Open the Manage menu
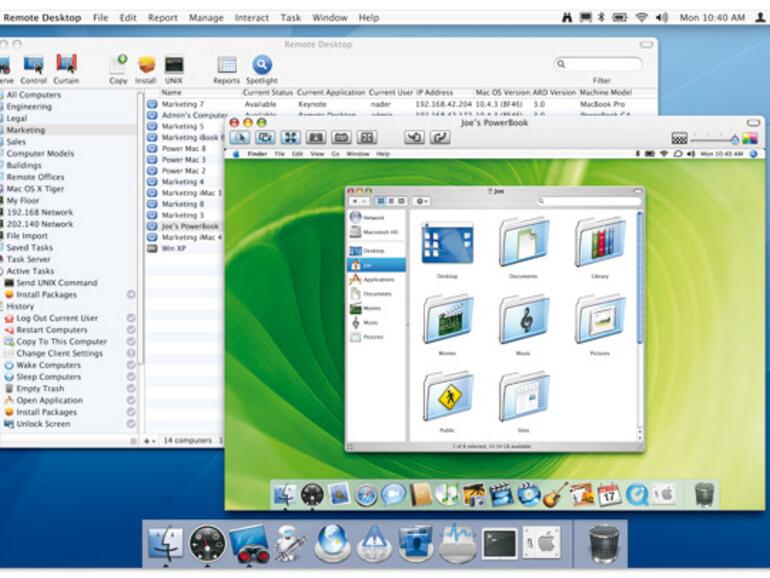The width and height of the screenshot is (770, 578). [206, 18]
